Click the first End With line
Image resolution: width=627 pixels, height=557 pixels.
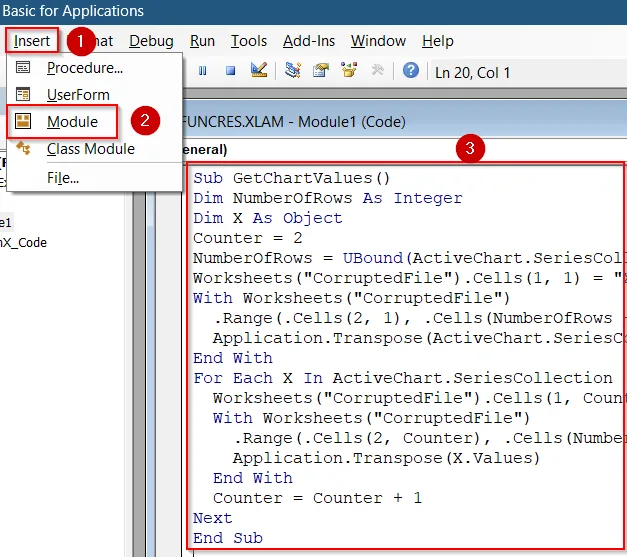233,358
